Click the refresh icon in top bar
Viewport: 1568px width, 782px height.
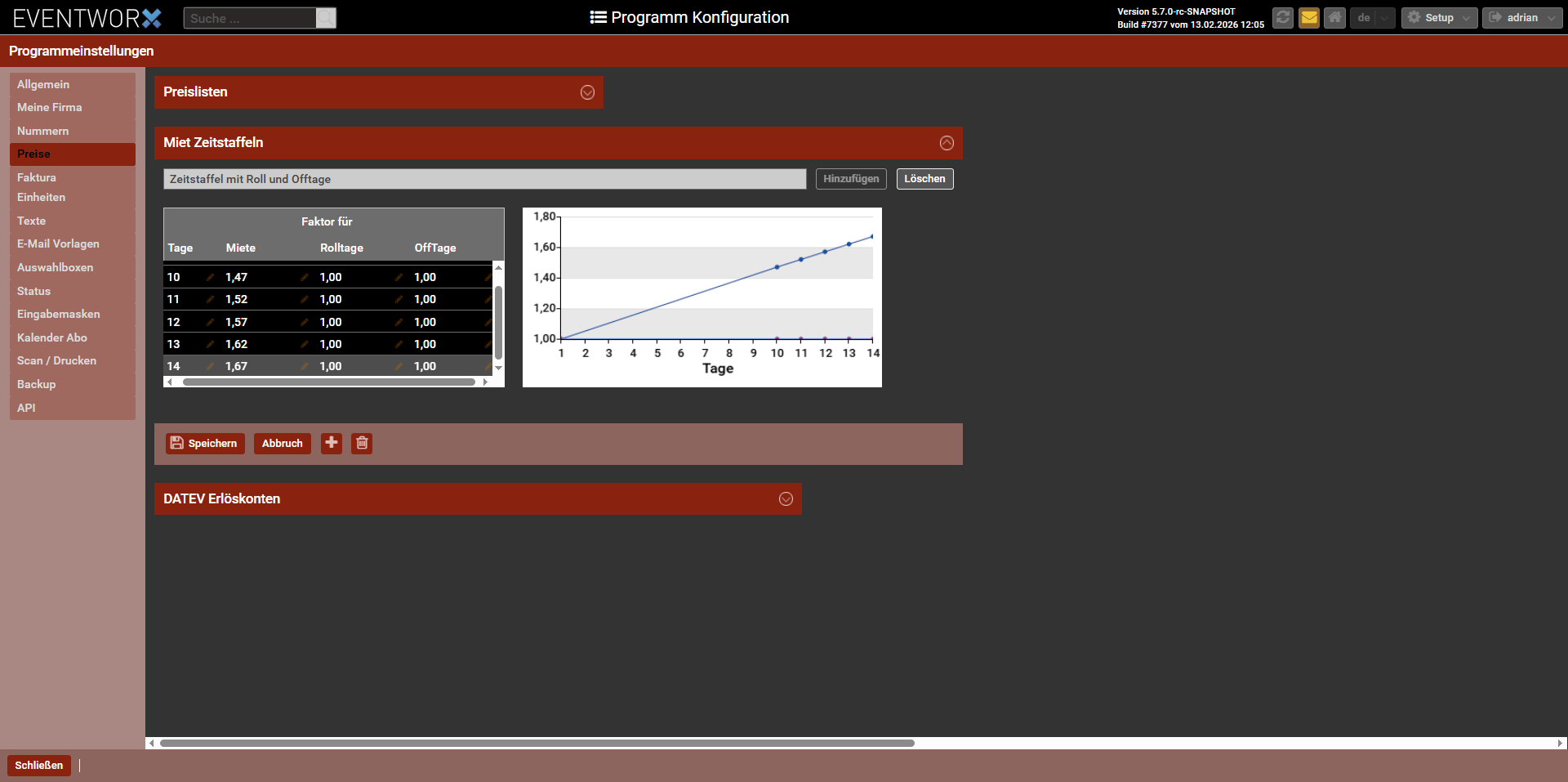tap(1283, 17)
